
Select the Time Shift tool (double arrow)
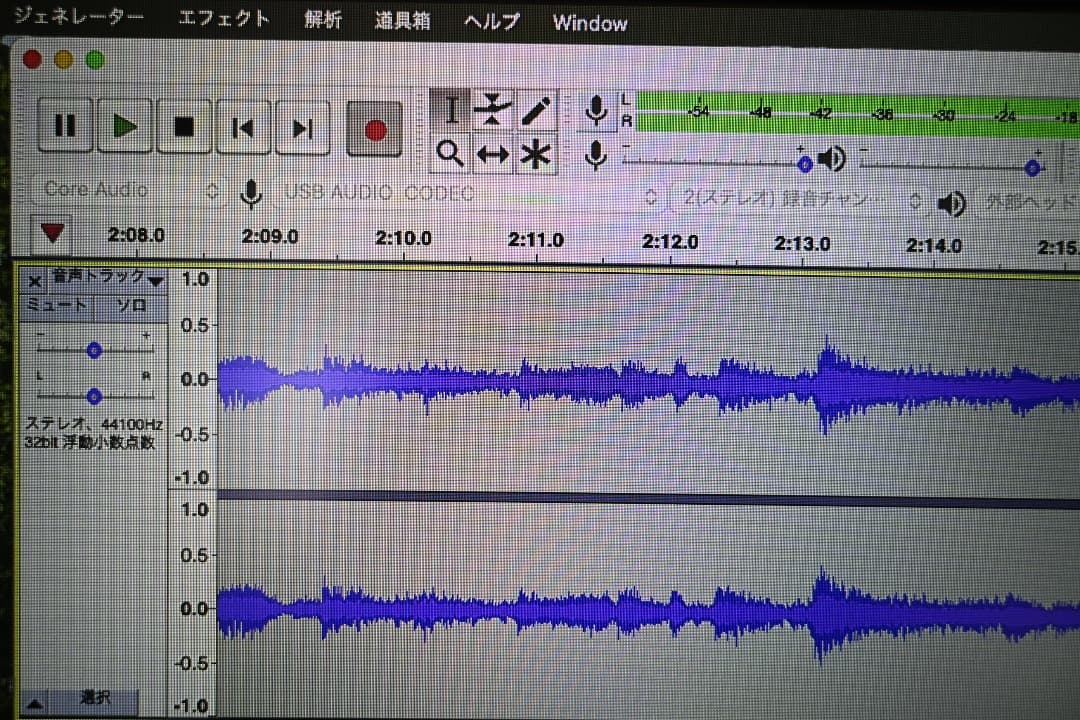pos(492,152)
